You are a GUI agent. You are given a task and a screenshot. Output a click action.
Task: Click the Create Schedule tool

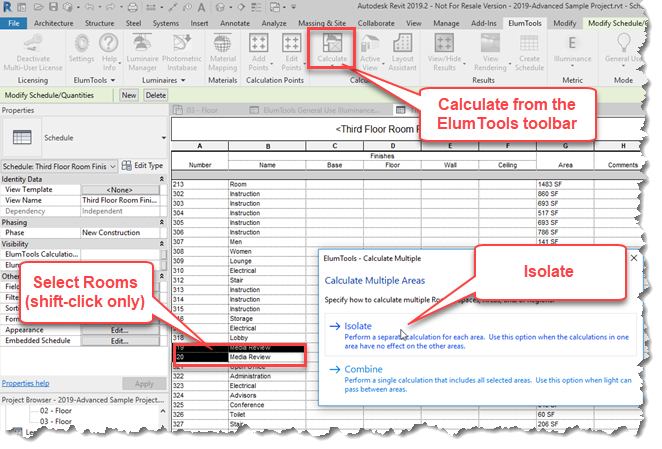[x=531, y=48]
